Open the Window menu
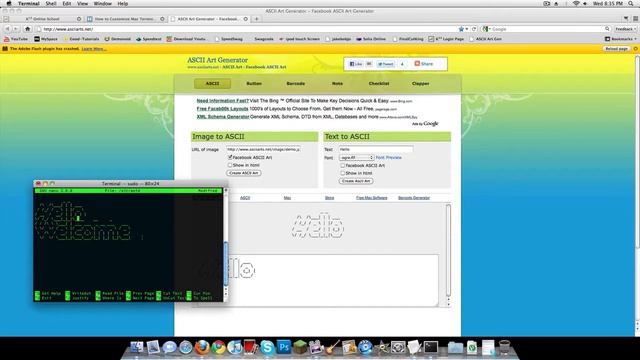 tap(102, 3)
